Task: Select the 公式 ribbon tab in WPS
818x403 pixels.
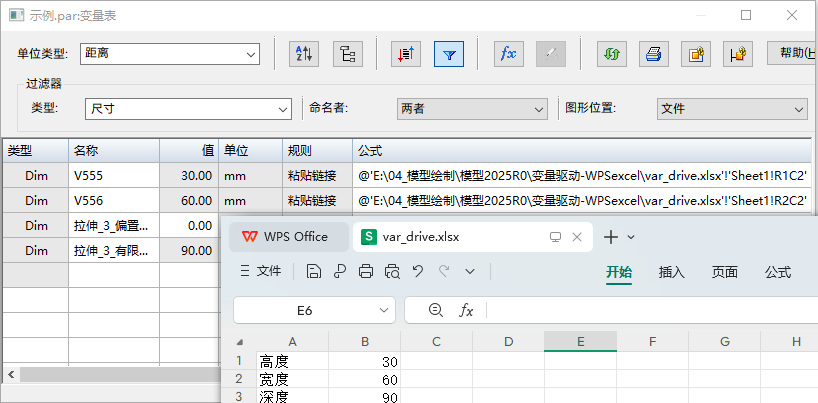Action: pos(778,272)
